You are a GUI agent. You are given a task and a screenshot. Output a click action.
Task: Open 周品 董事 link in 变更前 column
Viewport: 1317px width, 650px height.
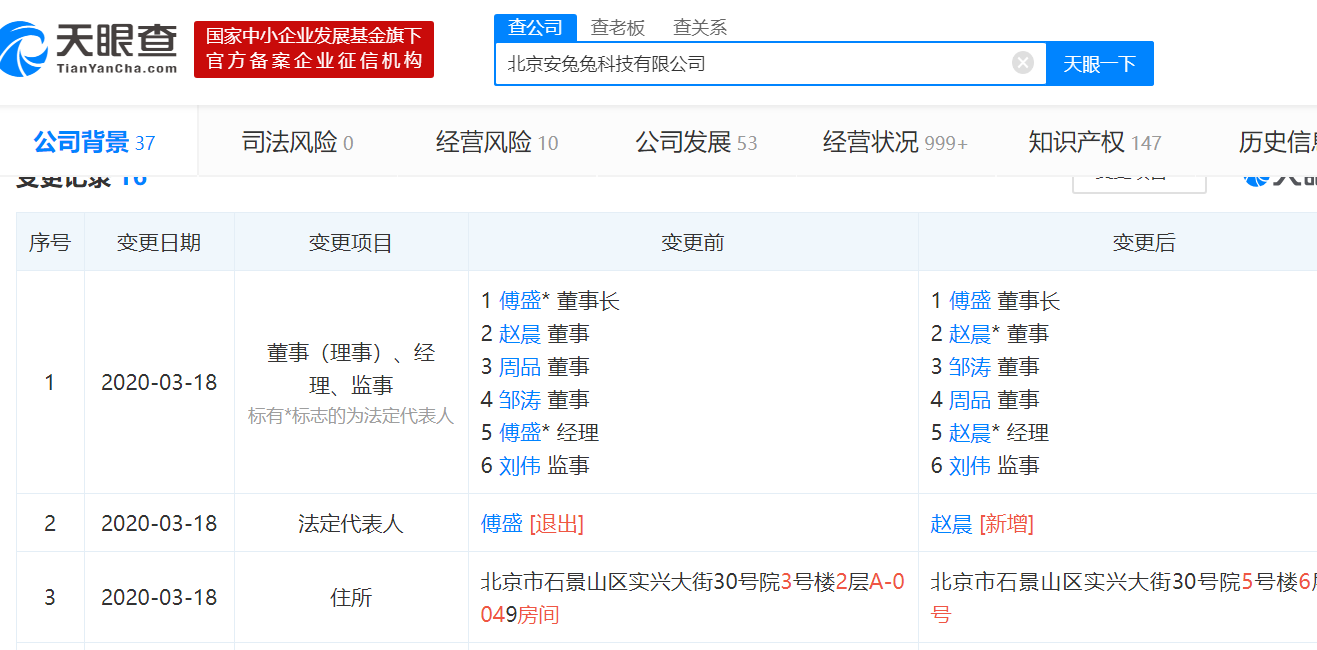click(x=520, y=367)
